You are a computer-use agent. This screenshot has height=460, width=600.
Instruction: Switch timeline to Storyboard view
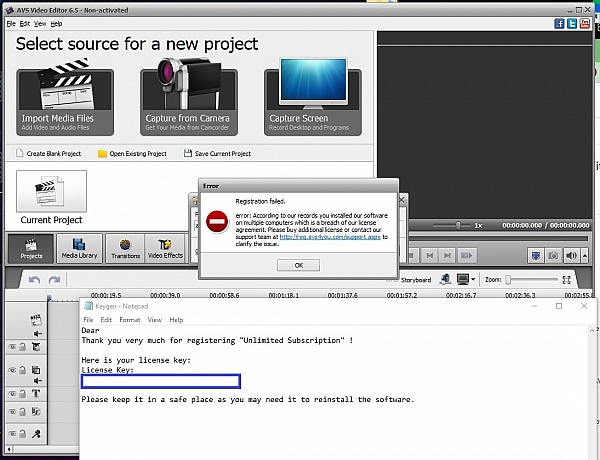[x=416, y=280]
